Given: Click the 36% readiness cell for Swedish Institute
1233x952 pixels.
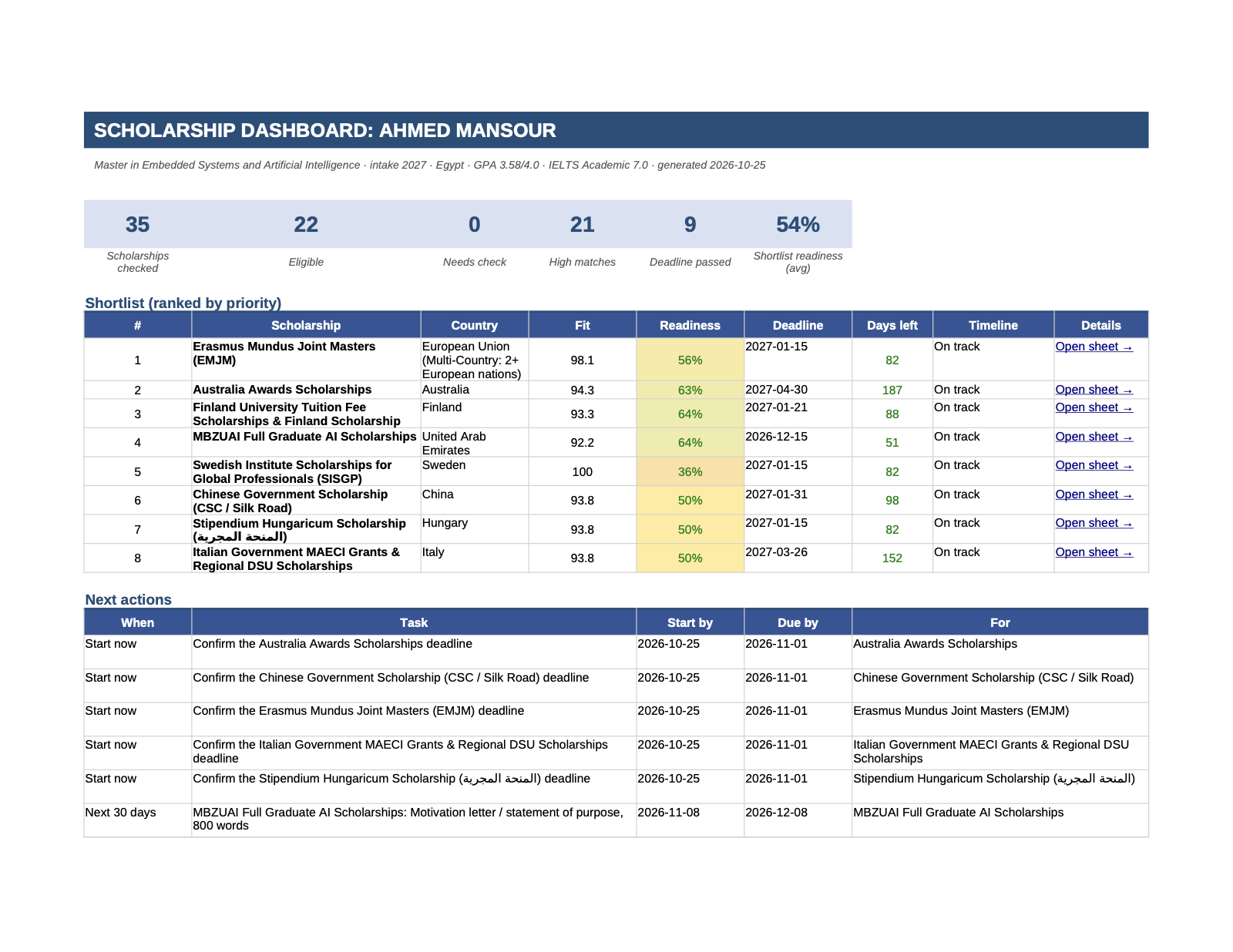Looking at the screenshot, I should tap(690, 471).
